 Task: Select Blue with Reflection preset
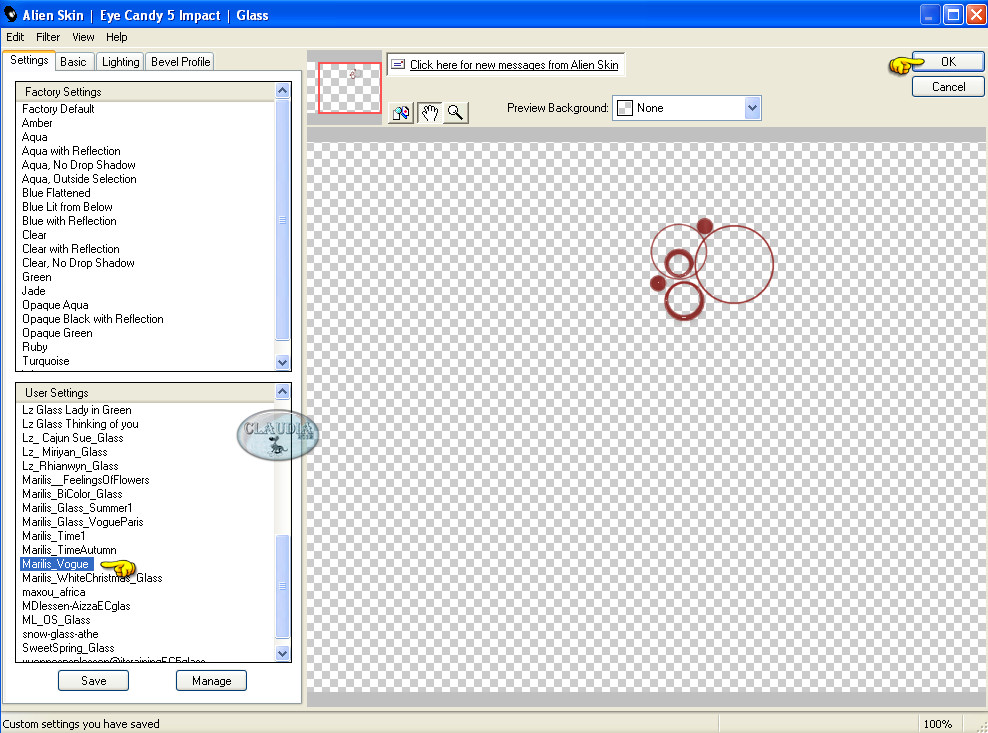click(x=69, y=221)
